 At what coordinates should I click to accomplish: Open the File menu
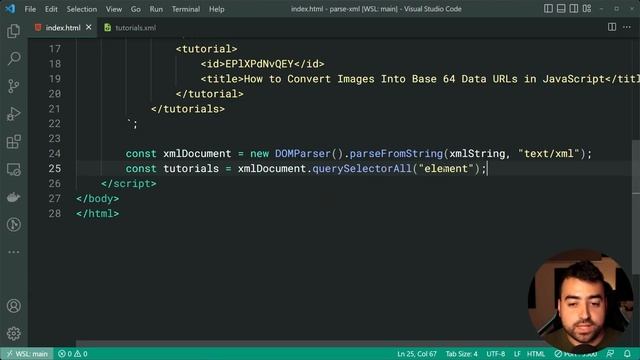pos(30,9)
